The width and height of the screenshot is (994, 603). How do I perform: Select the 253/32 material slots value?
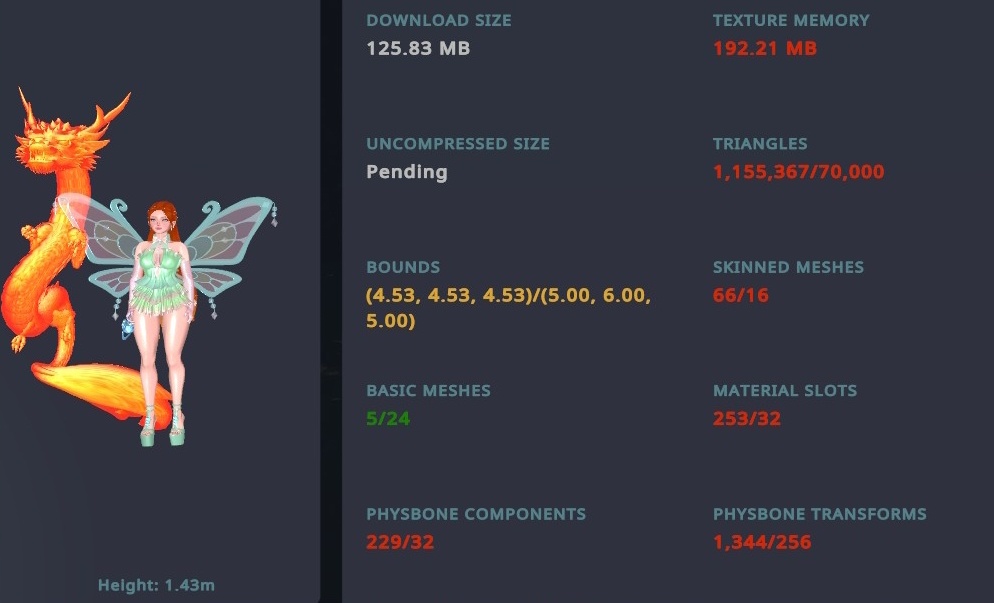[747, 419]
